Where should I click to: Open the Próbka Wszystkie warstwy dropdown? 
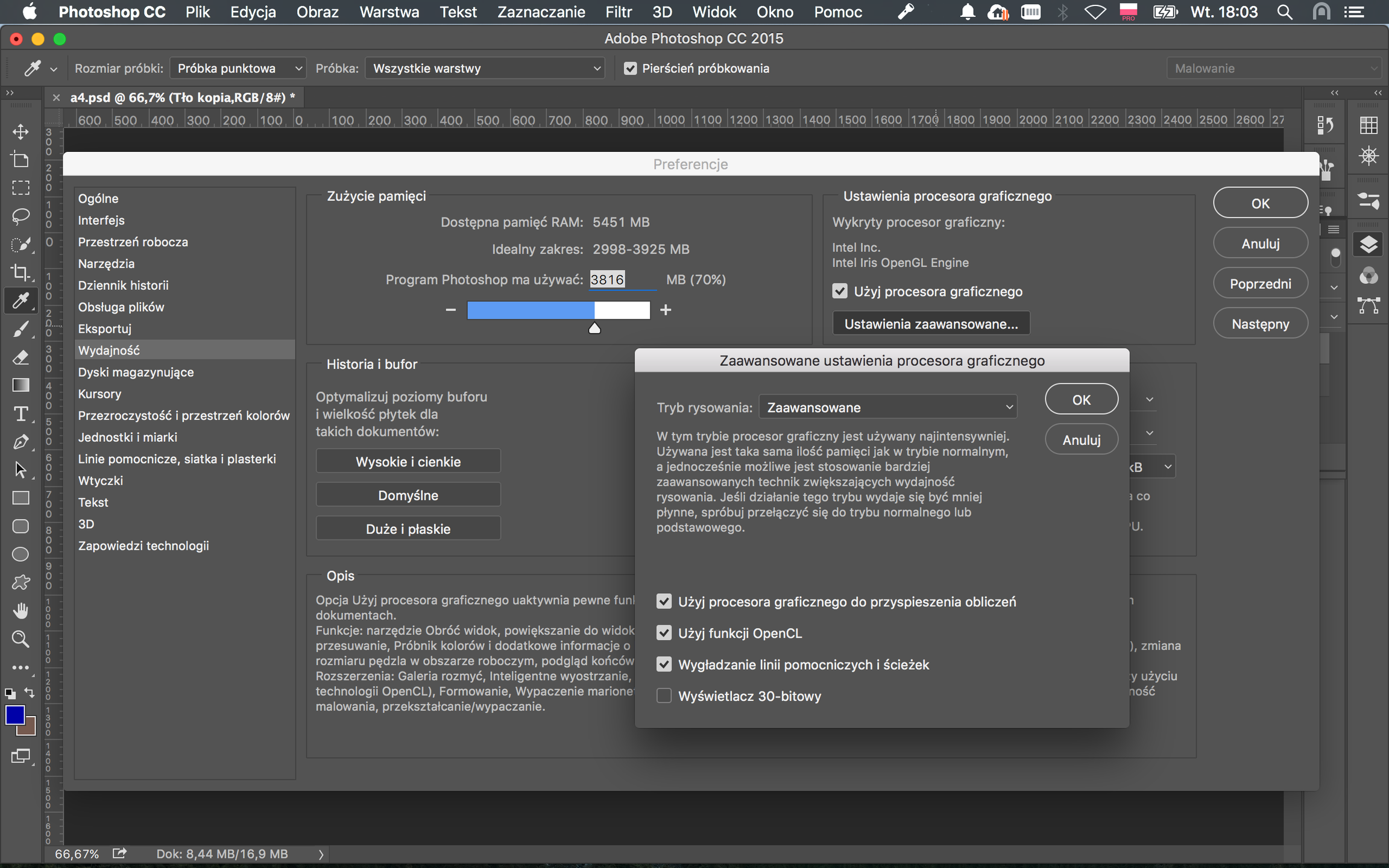point(485,69)
